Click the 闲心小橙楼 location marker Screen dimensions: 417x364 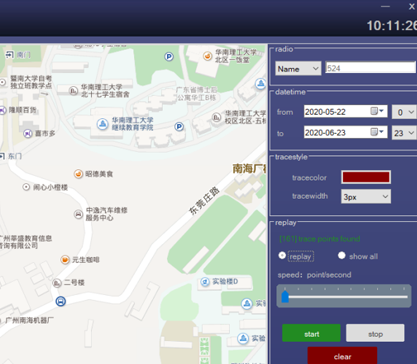26,187
